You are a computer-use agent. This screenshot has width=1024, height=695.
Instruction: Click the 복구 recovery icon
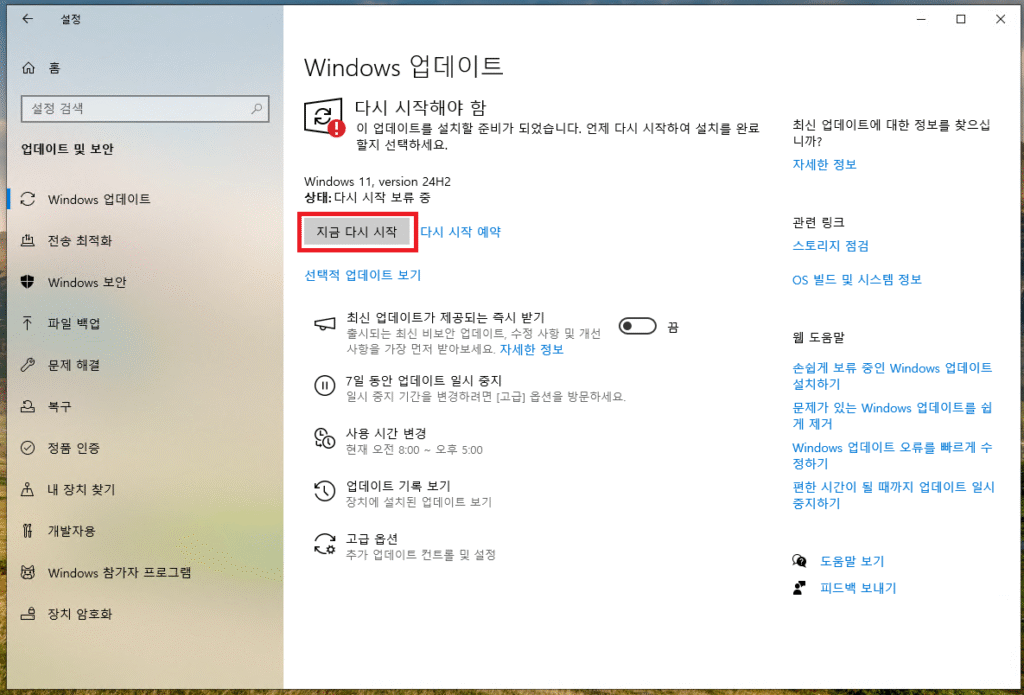[x=27, y=406]
